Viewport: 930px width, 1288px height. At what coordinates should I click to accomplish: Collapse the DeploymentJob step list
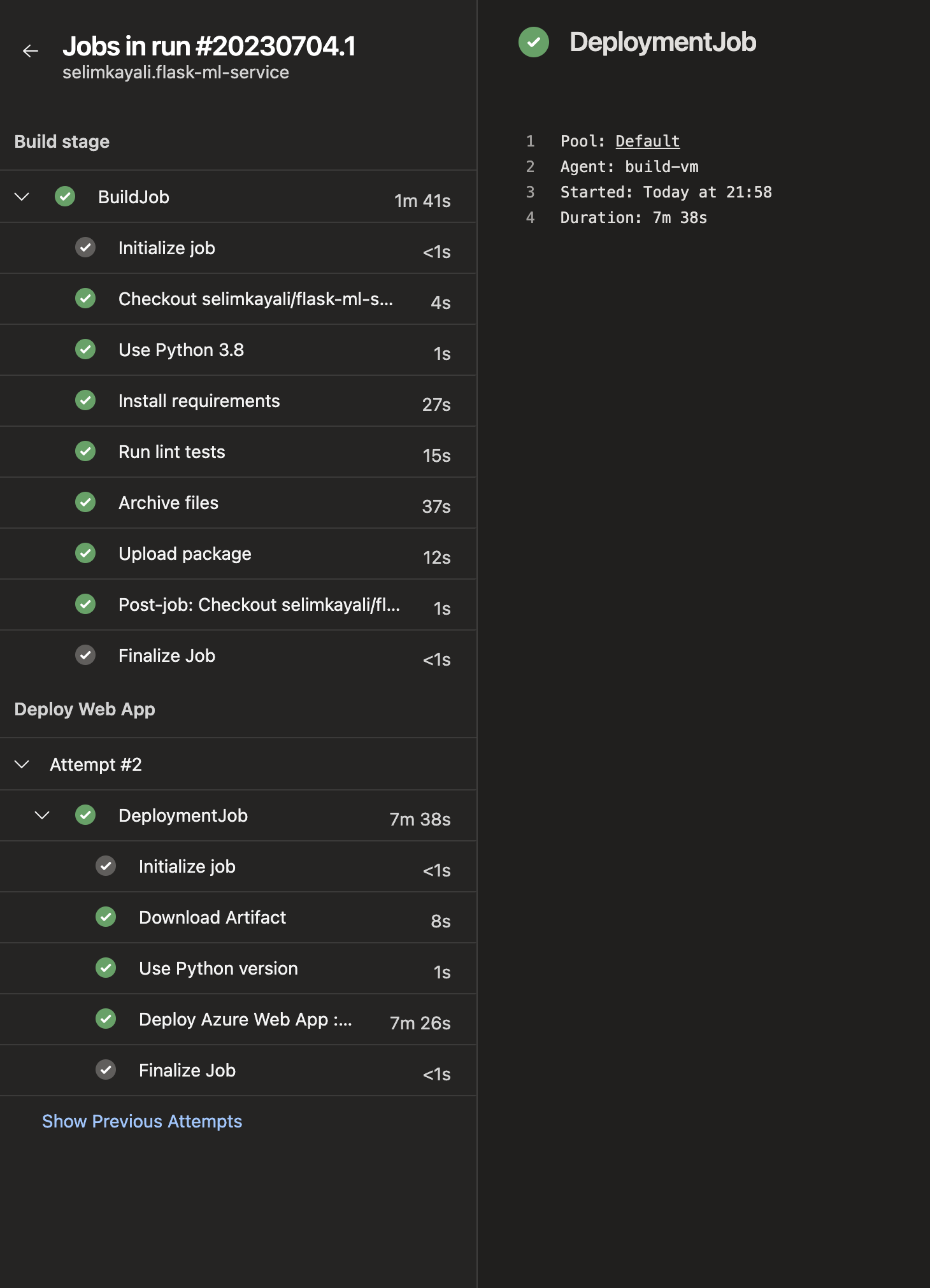43,815
